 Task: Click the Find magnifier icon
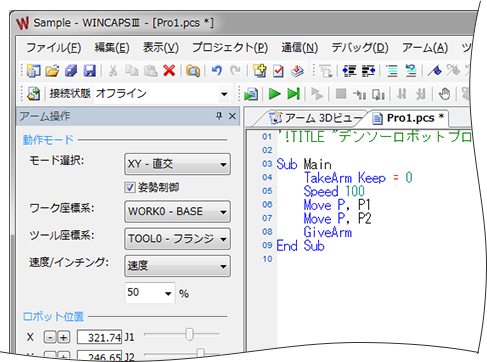coord(193,71)
